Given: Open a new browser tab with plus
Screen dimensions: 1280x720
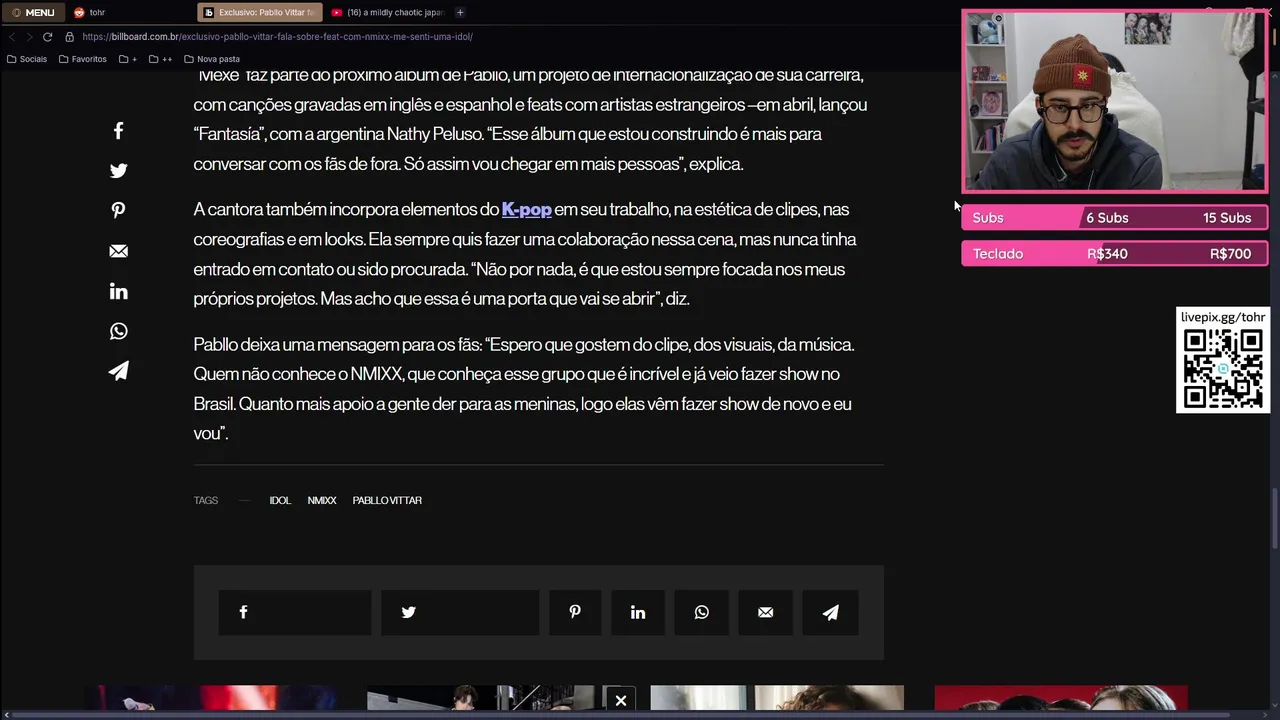Looking at the screenshot, I should 460,12.
